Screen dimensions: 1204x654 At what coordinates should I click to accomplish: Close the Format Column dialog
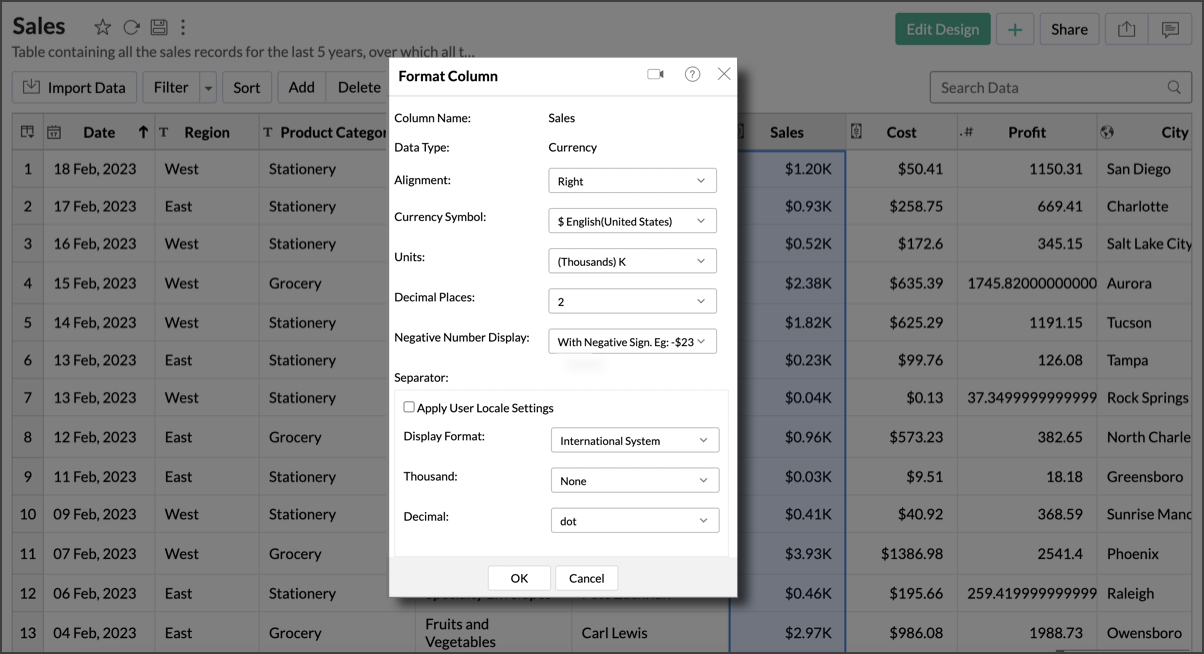point(724,74)
